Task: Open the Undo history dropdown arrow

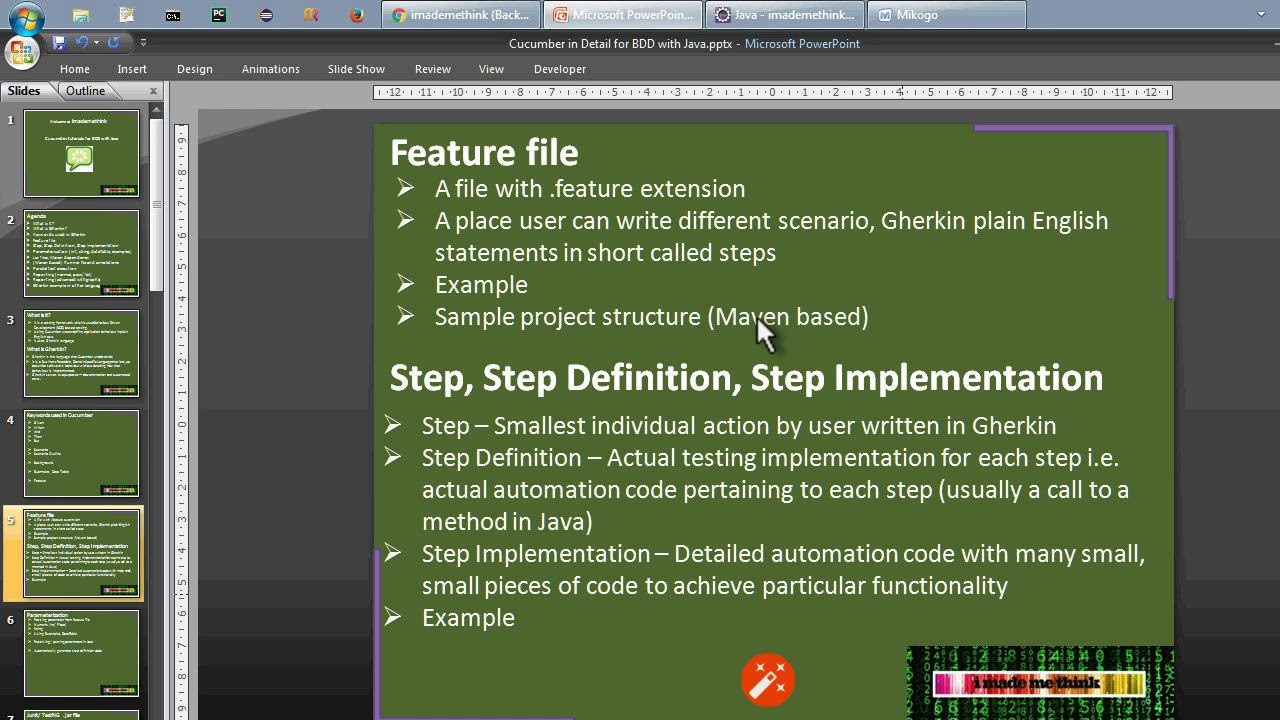Action: (x=96, y=42)
